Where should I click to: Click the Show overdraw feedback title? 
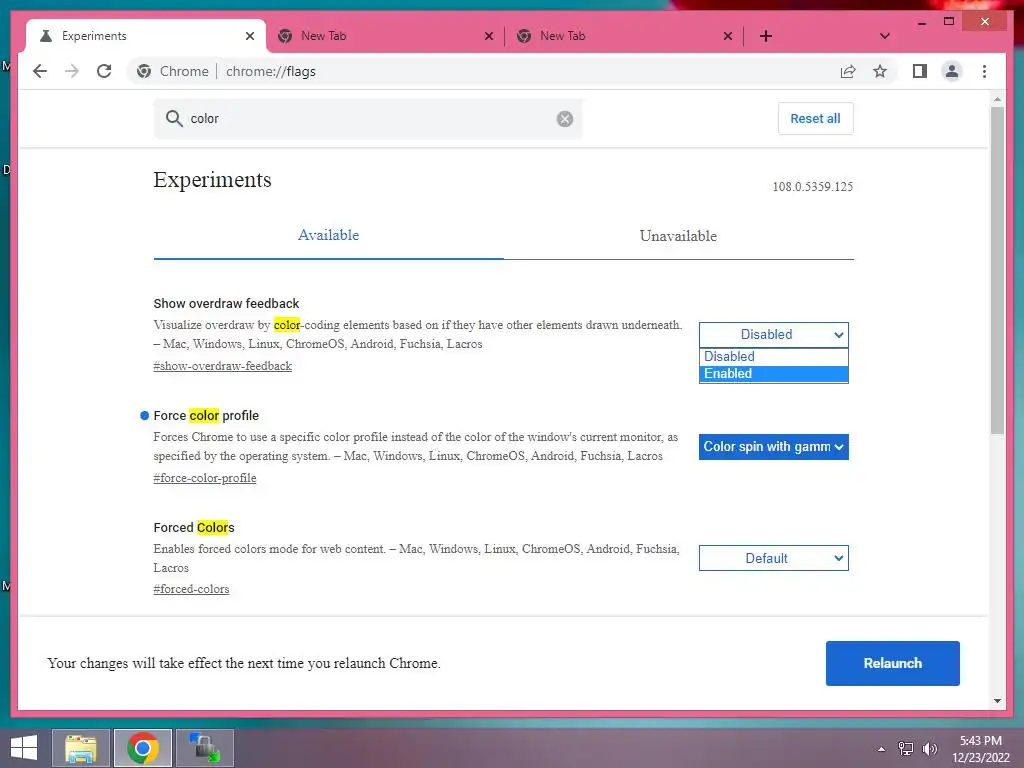(x=226, y=304)
